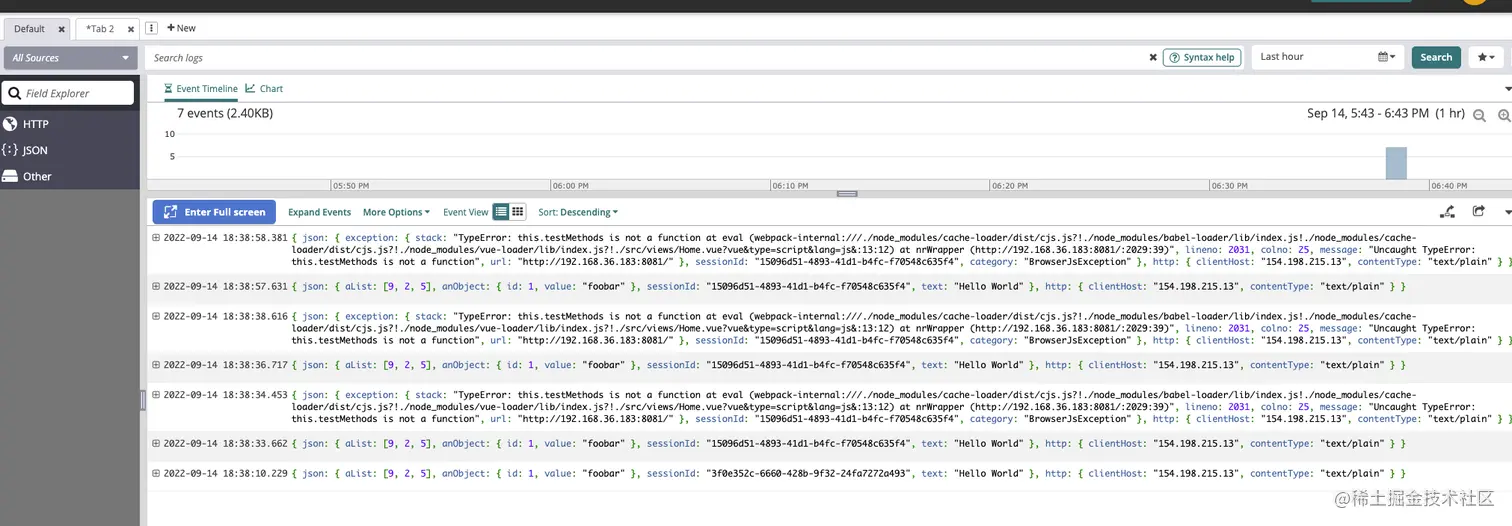Open the tab options kebab menu
This screenshot has height=526, width=1512.
coord(152,29)
